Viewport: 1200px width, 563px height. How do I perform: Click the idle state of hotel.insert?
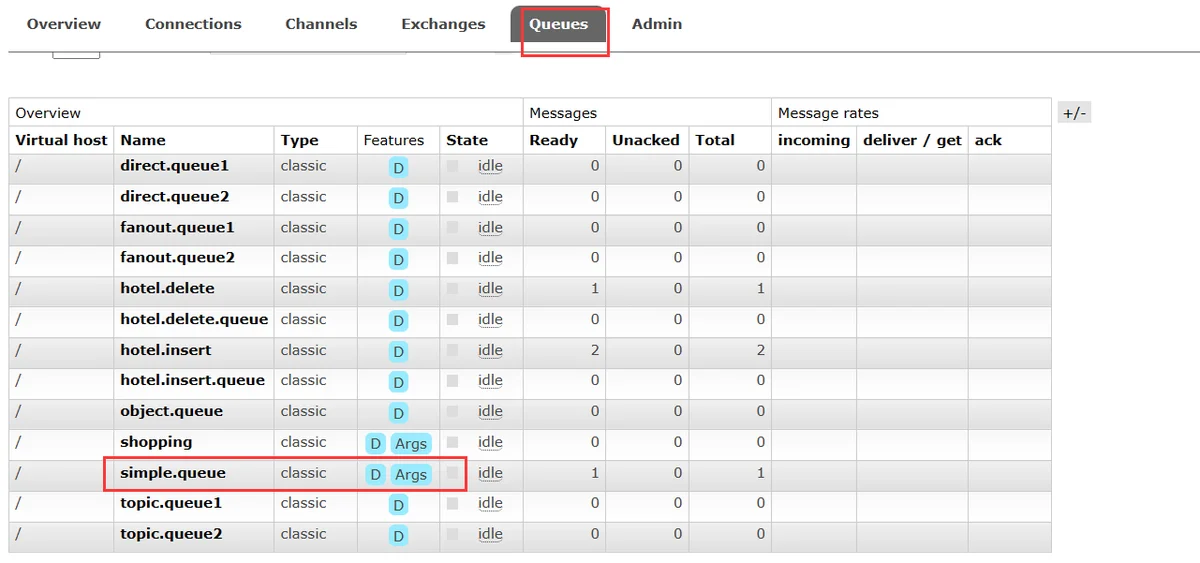[490, 351]
